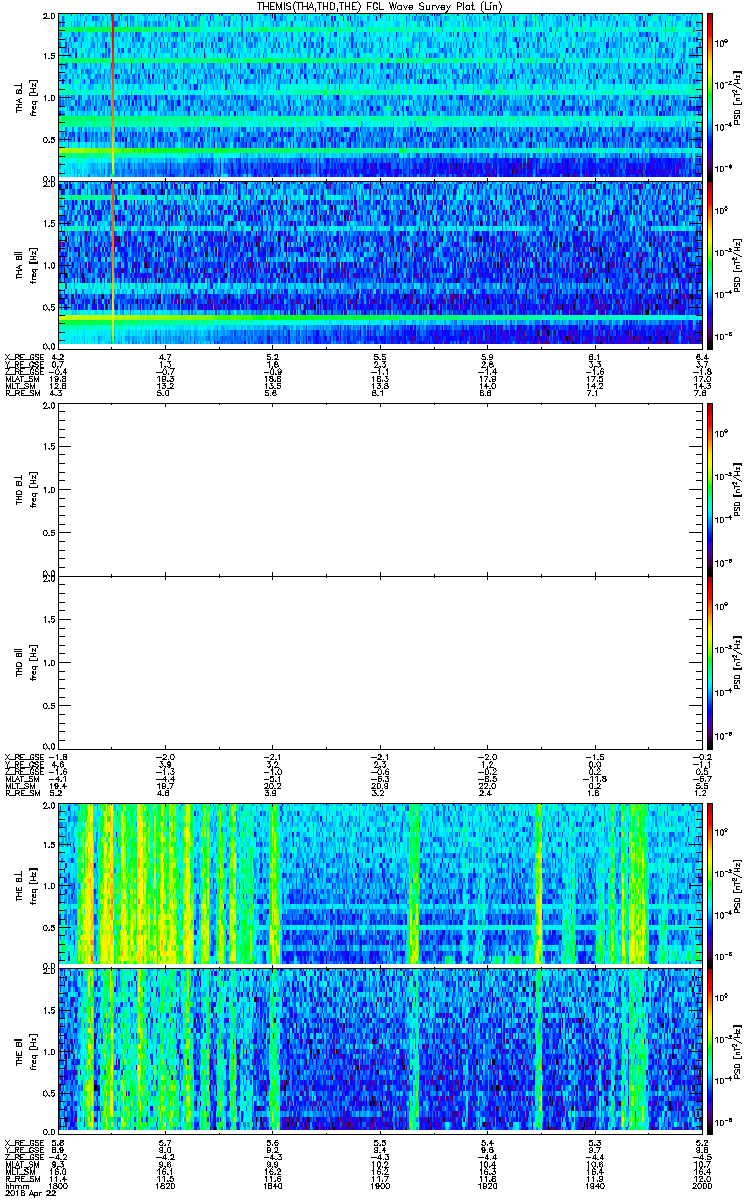Select the THA perpendicular spectrogram panel
Screen dimensions: 750x1200
379,96
